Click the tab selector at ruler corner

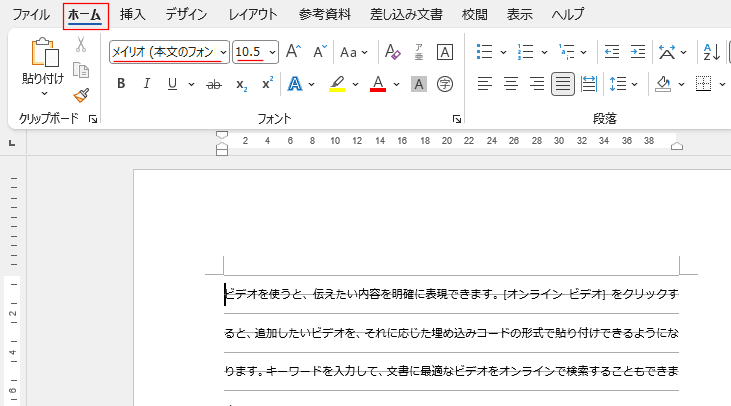coord(12,143)
